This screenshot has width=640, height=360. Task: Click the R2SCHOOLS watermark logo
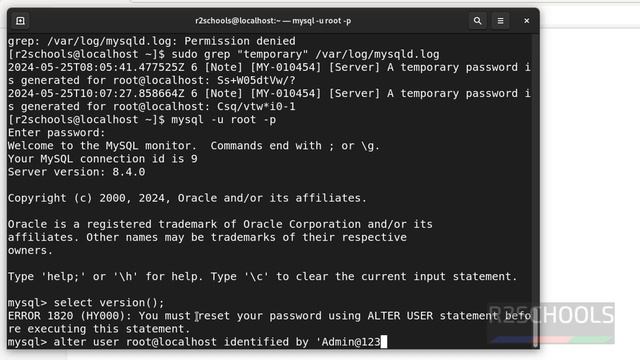pyautogui.click(x=551, y=323)
